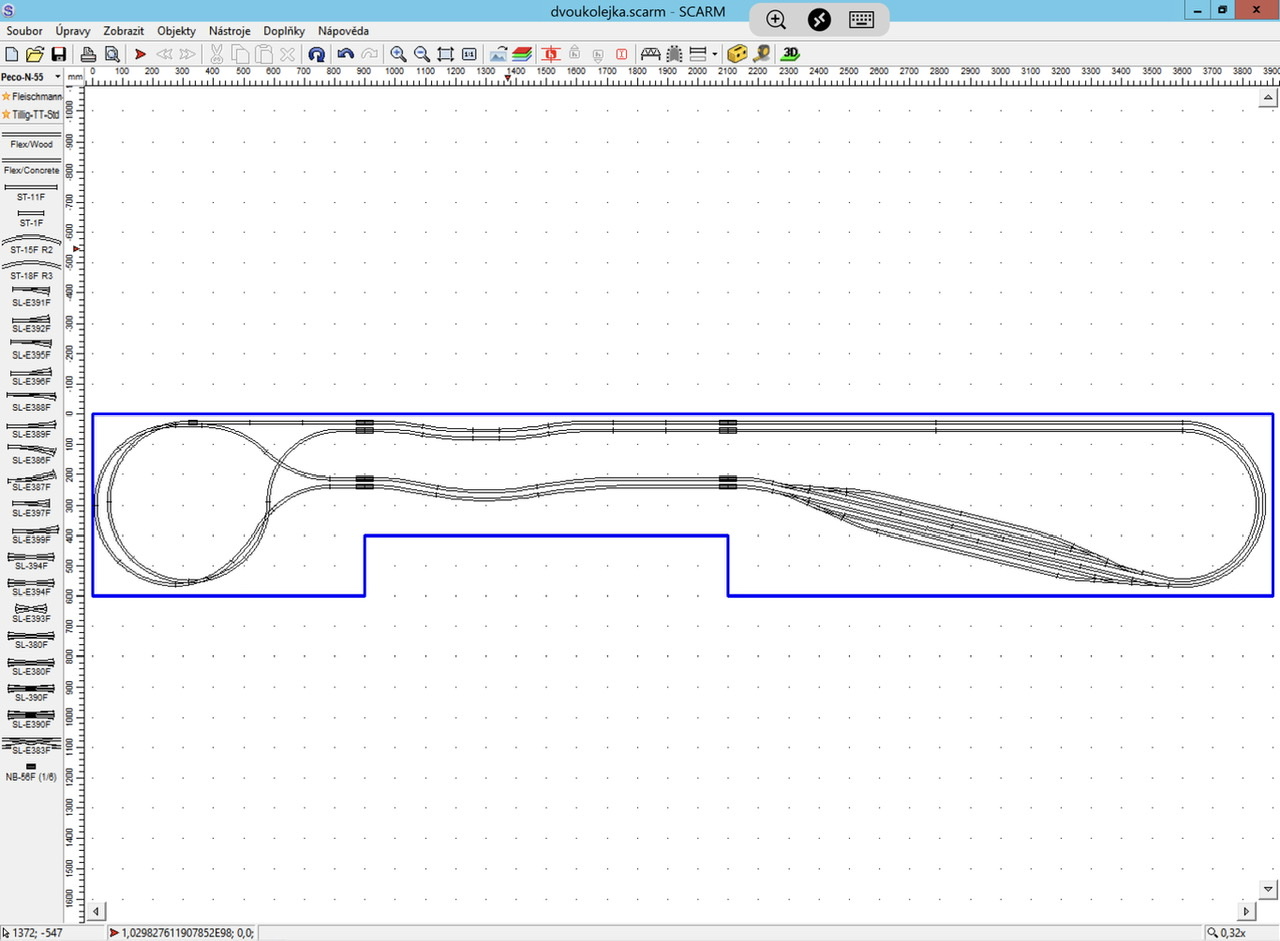Image resolution: width=1280 pixels, height=941 pixels.
Task: Click the Open file folder icon
Action: (x=35, y=54)
